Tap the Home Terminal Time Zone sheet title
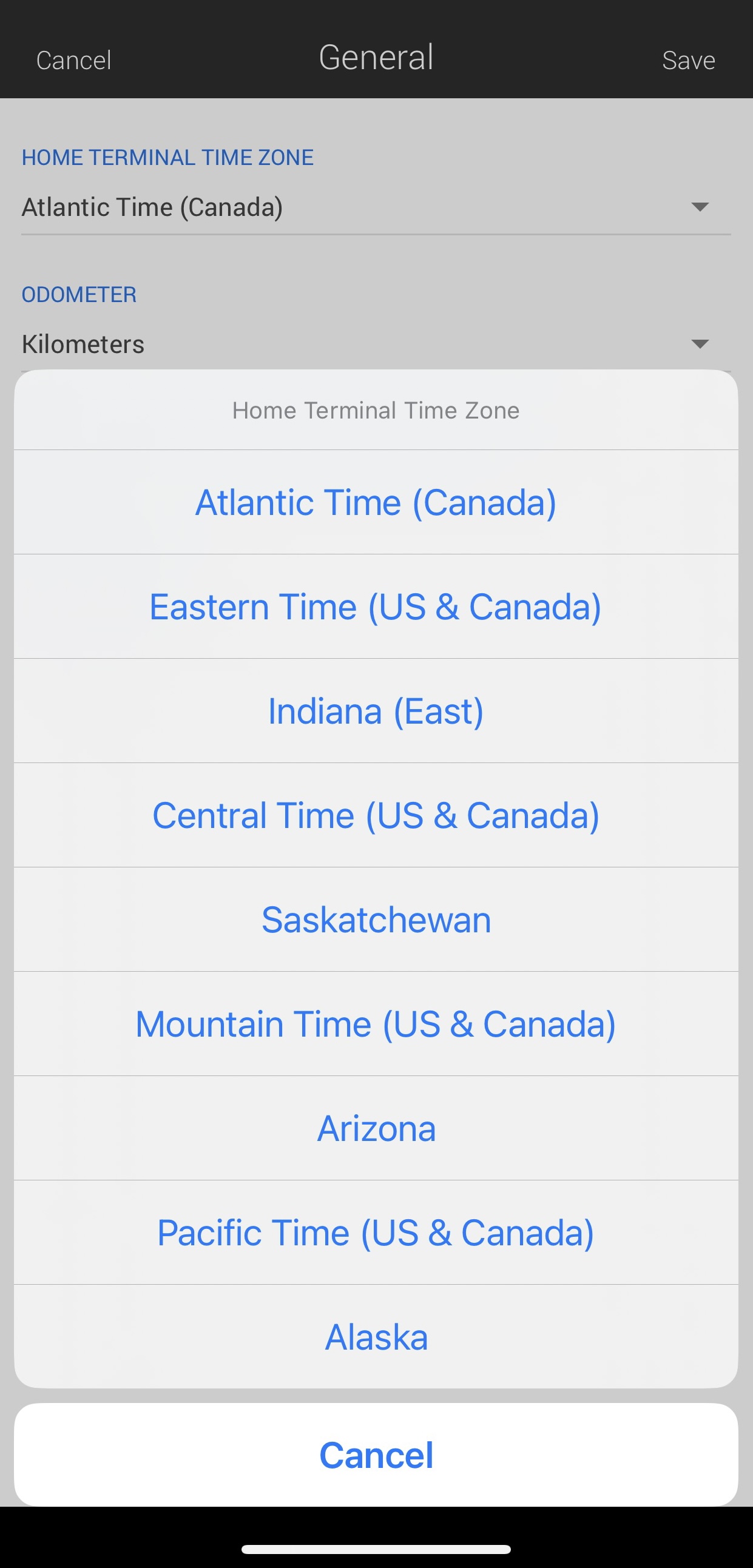 (x=376, y=410)
